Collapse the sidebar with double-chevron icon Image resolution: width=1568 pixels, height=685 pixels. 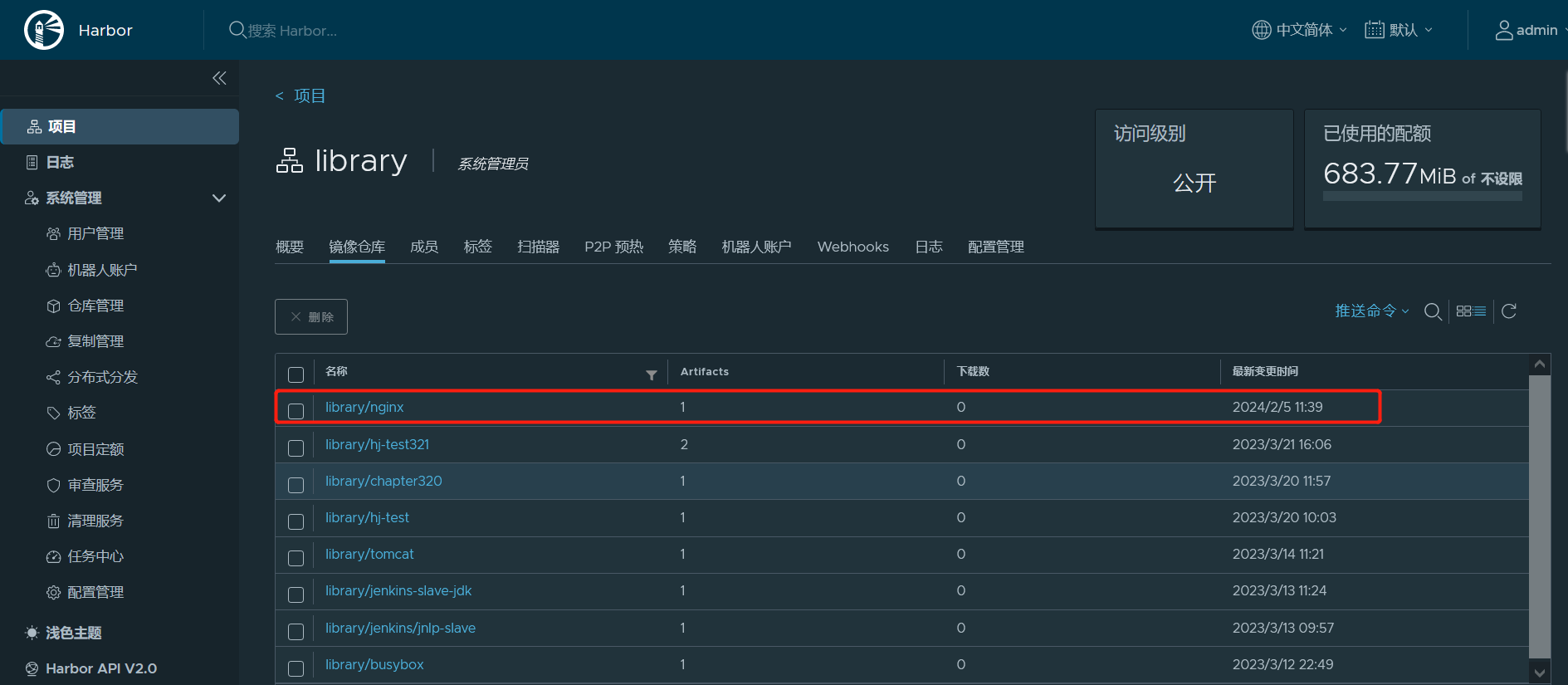pos(219,78)
